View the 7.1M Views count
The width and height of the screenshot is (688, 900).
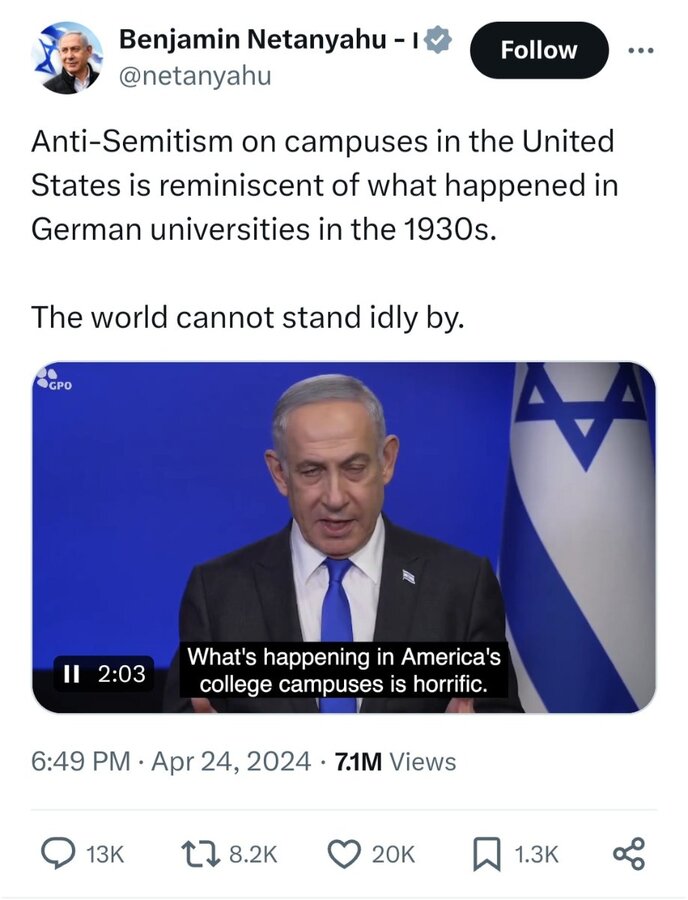point(395,762)
